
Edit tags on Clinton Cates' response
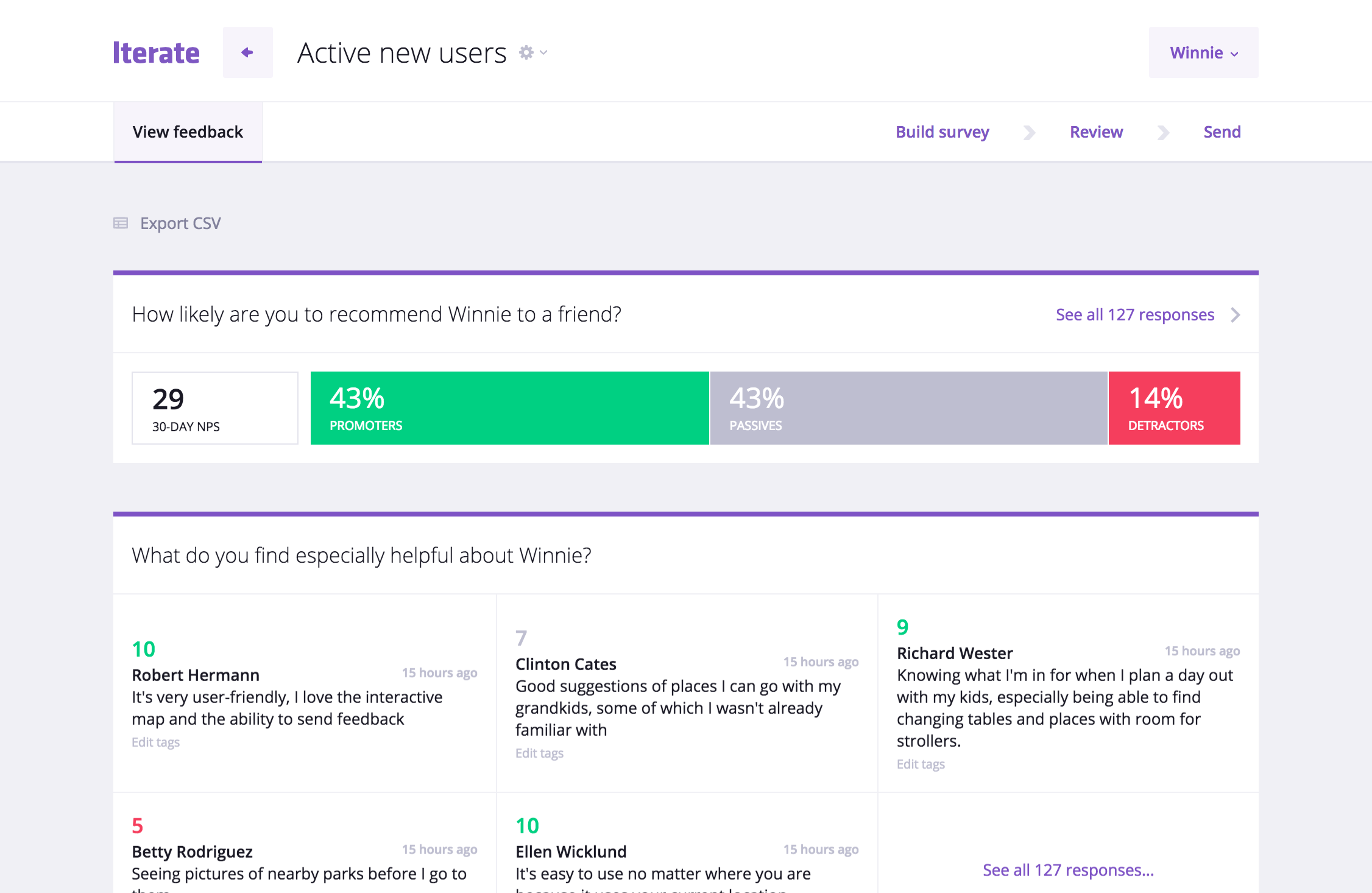539,753
